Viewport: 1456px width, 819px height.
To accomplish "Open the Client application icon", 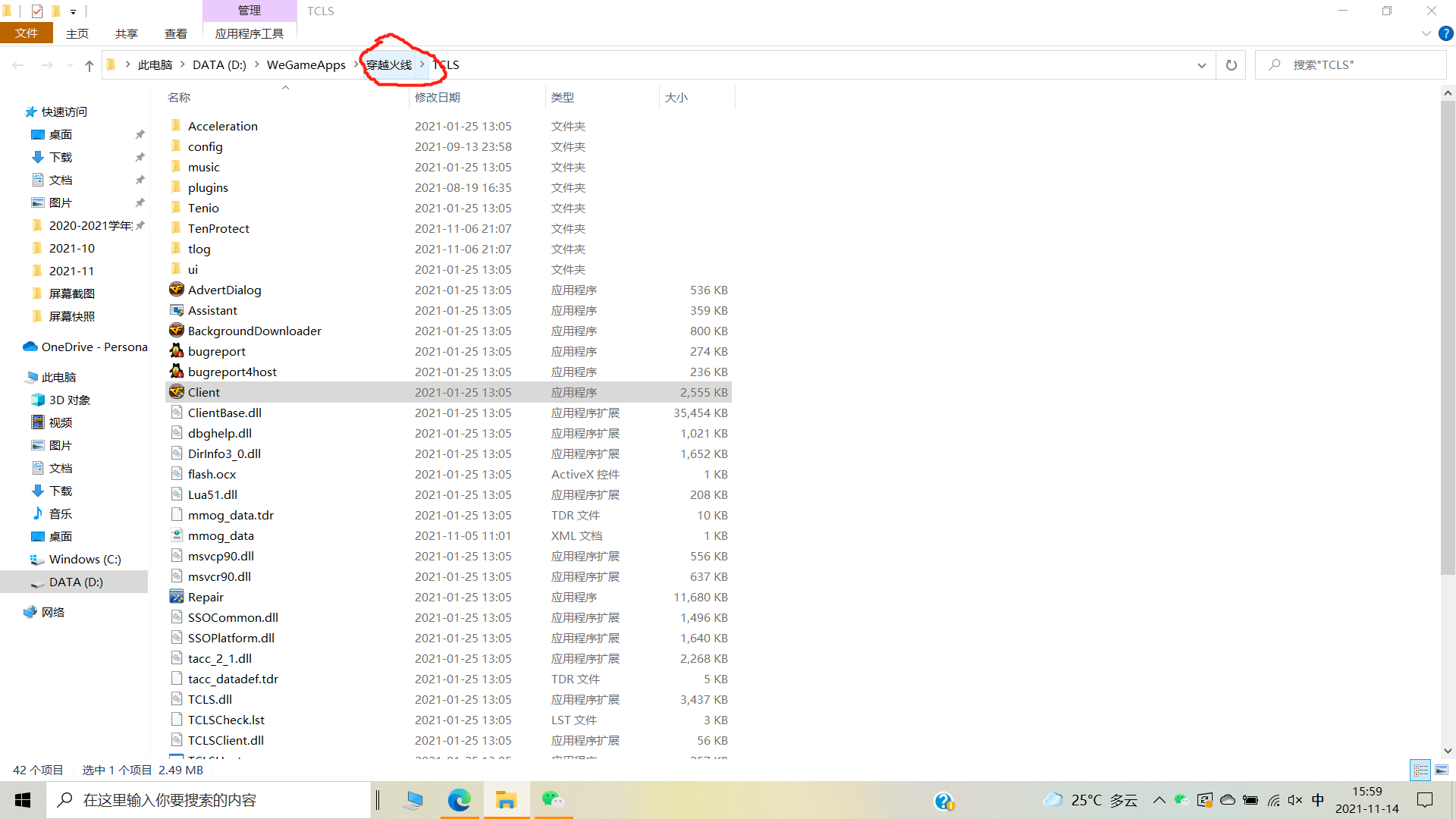I will 177,392.
